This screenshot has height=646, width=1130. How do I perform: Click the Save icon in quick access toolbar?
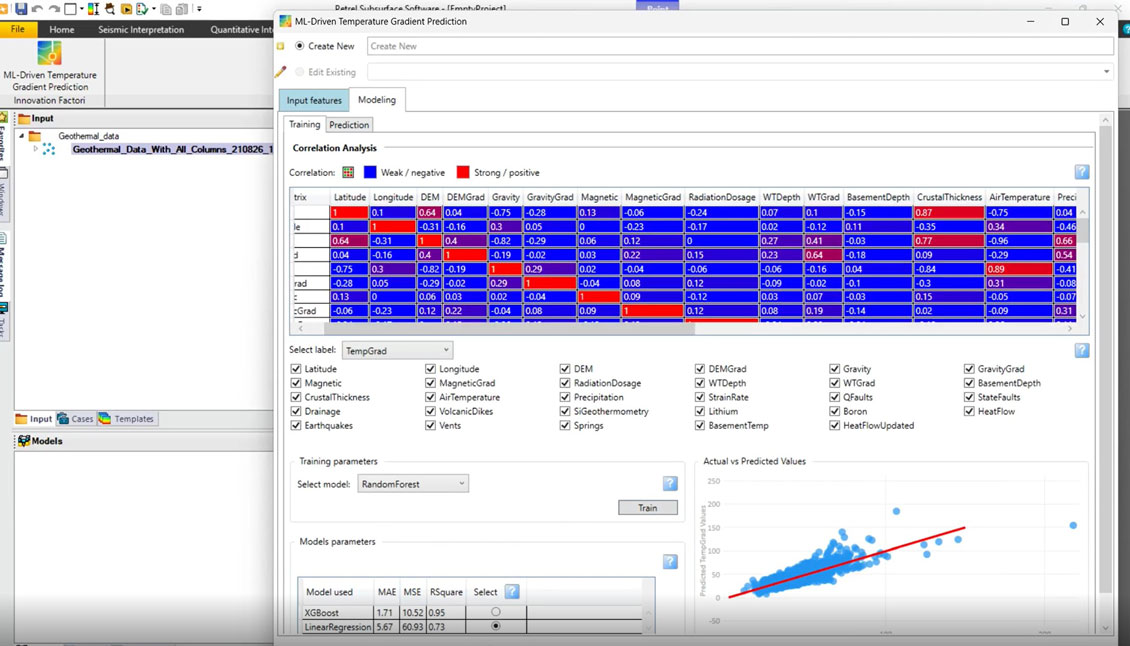(21, 9)
